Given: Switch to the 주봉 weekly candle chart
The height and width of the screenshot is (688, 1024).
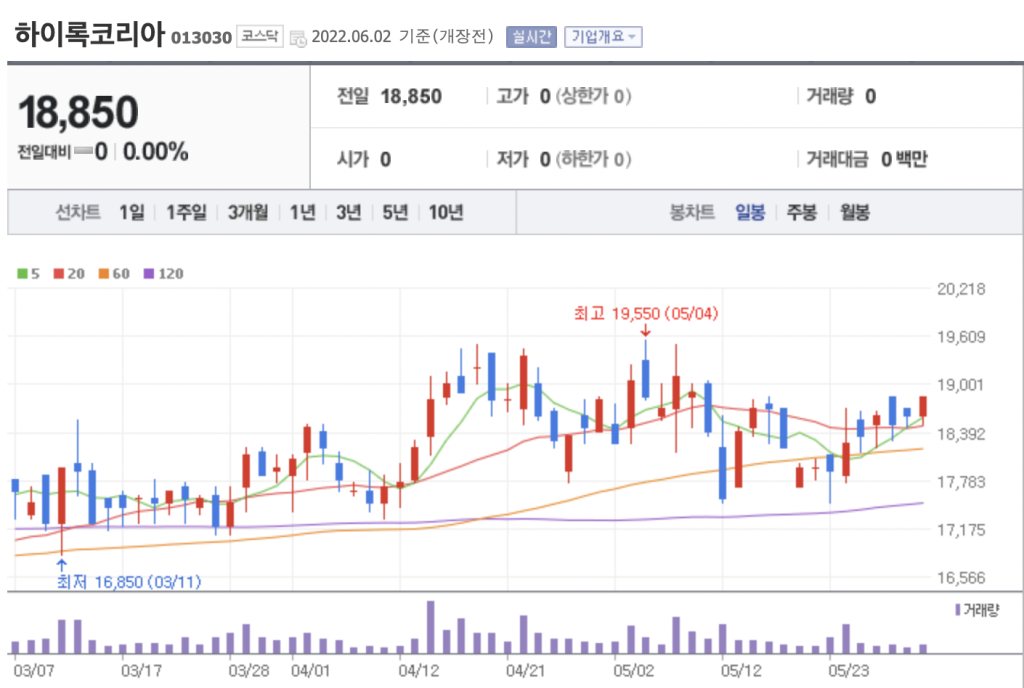Looking at the screenshot, I should [x=802, y=212].
